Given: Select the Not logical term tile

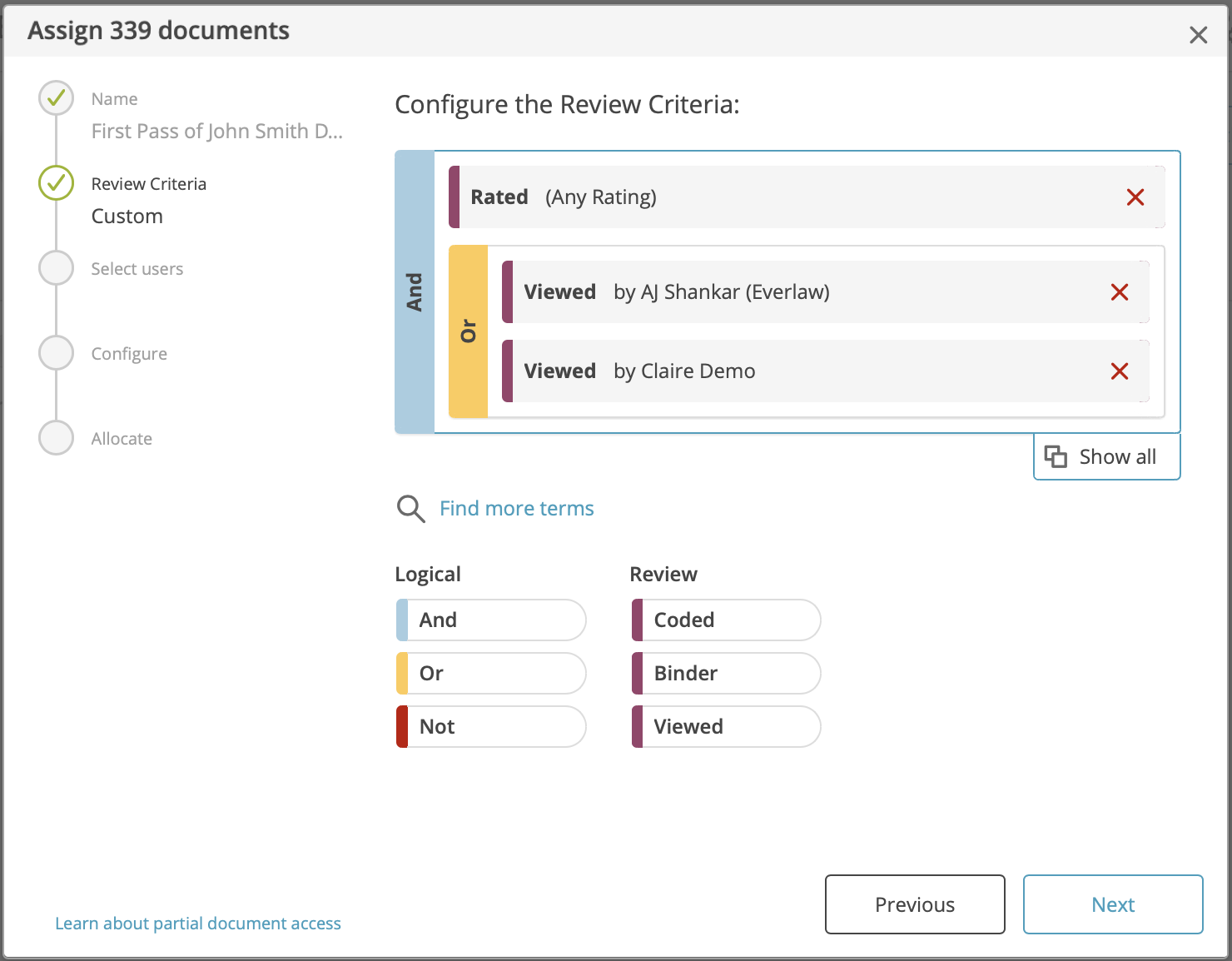Looking at the screenshot, I should click(x=490, y=726).
